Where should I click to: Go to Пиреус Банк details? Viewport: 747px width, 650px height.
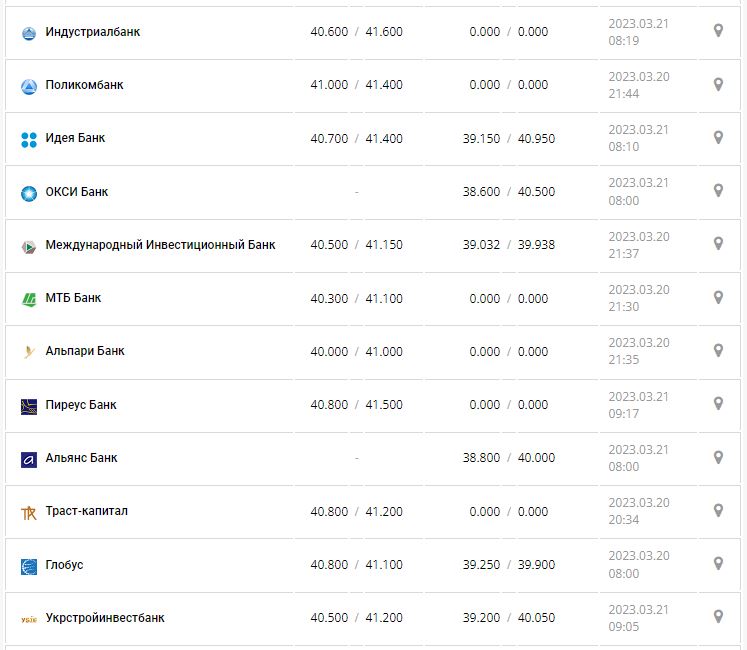(x=81, y=405)
